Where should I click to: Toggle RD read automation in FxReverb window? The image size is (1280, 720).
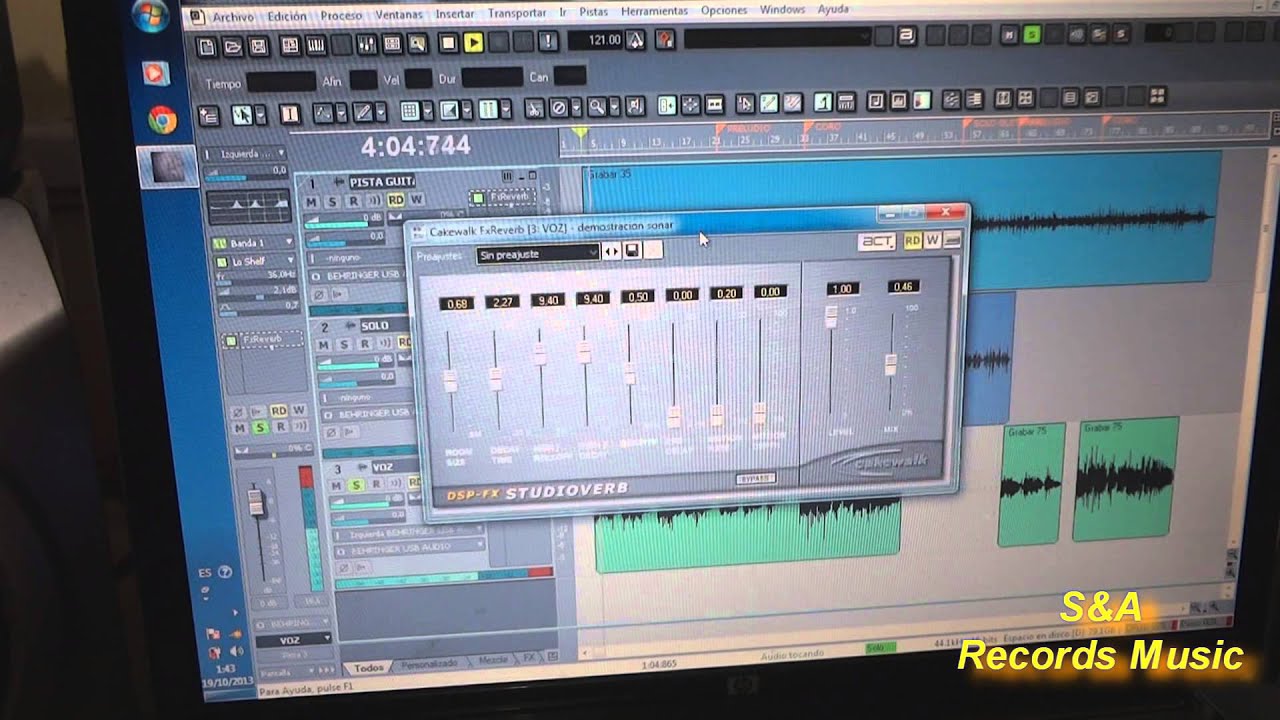point(912,241)
